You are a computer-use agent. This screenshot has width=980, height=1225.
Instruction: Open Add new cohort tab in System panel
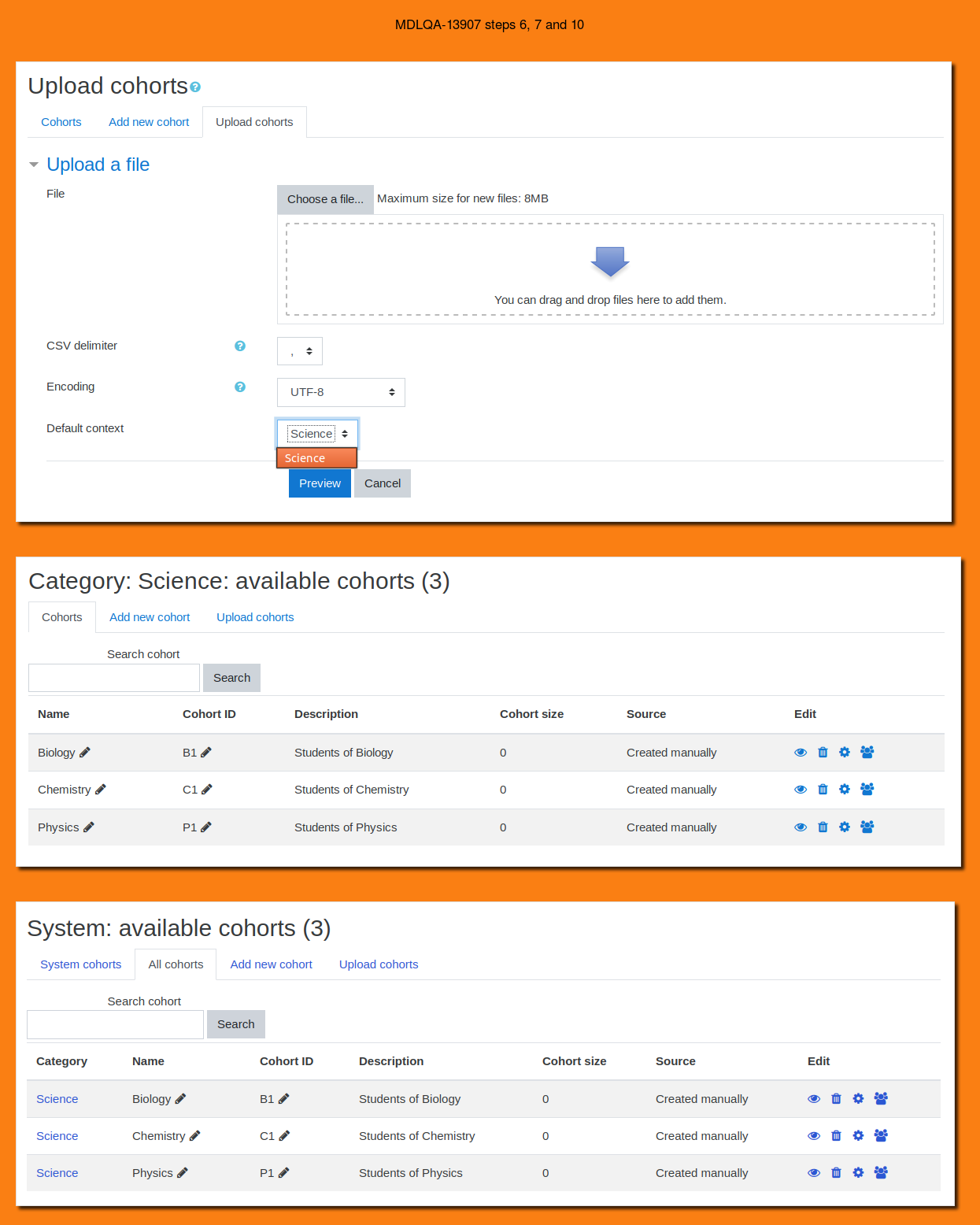click(x=271, y=964)
